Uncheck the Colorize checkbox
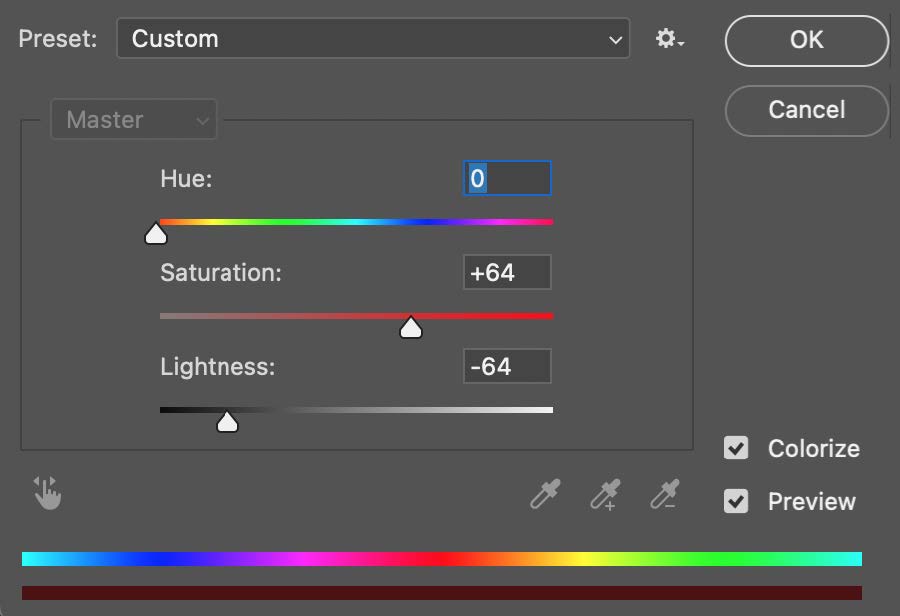 pos(736,448)
